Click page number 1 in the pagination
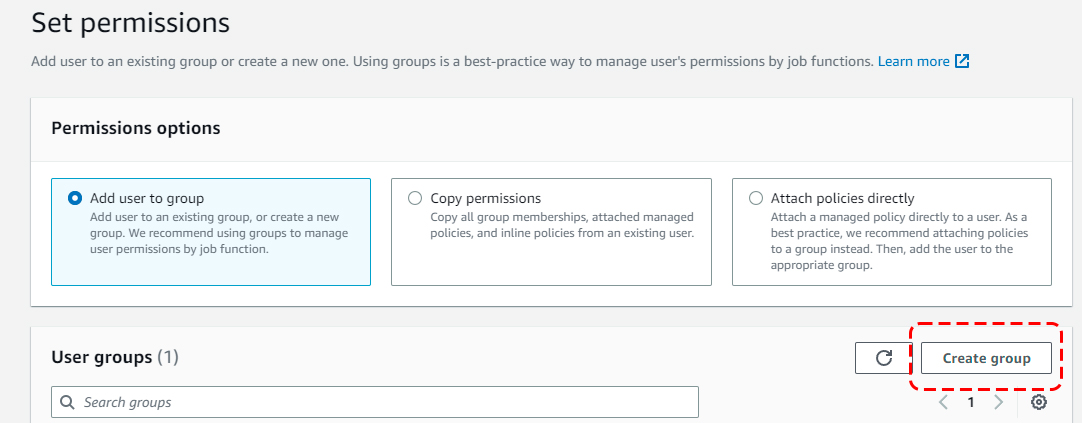This screenshot has width=1082, height=423. click(970, 402)
